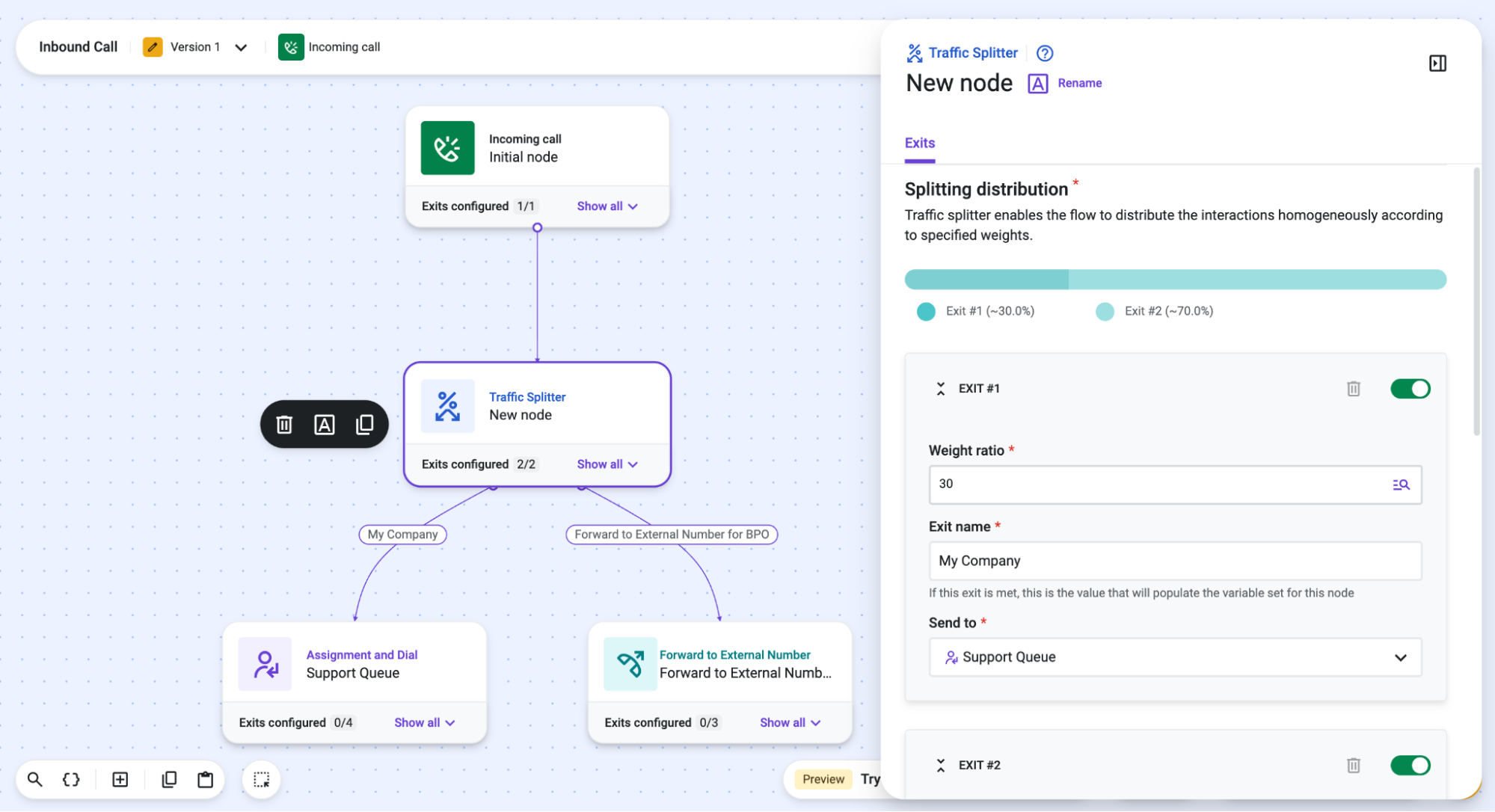Click the Exit name My Company field
Screen dimensions: 1495x812
[x=1175, y=561]
